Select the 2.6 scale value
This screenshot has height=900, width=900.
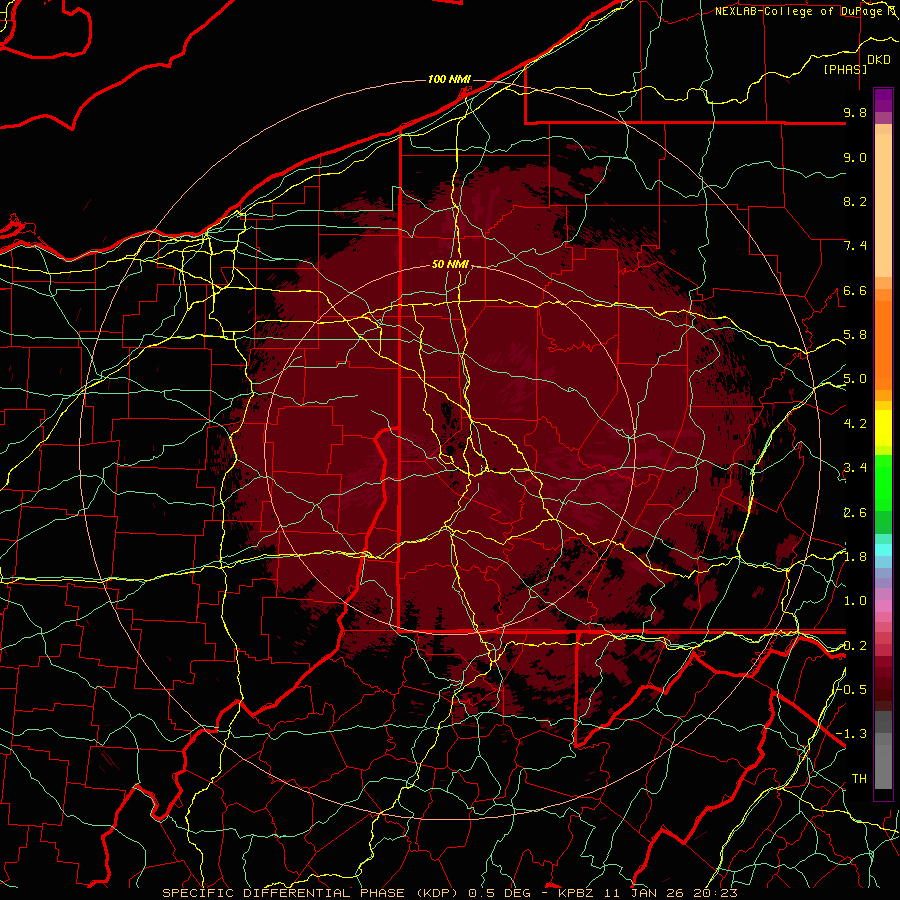855,513
